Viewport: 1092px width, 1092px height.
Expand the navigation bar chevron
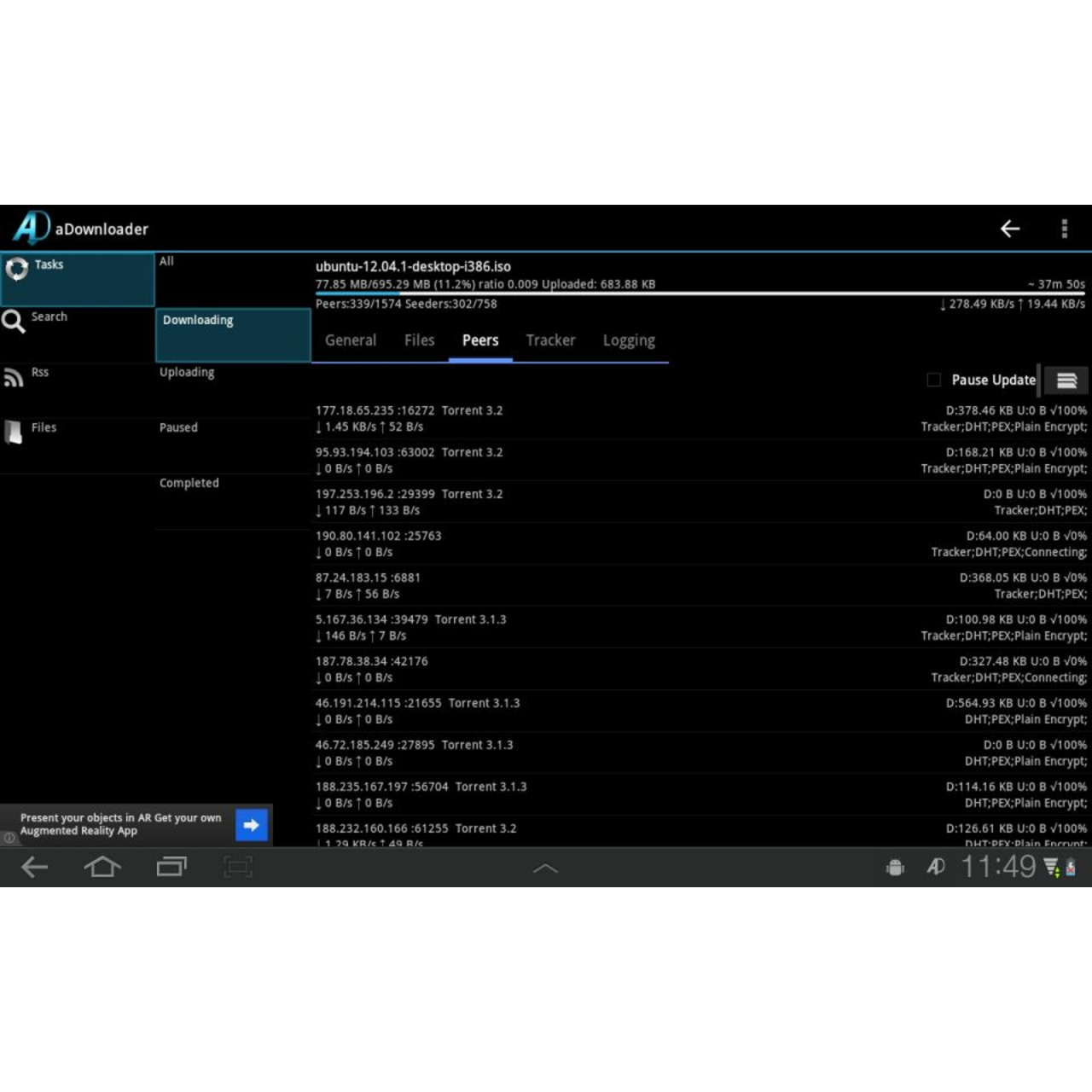click(x=545, y=867)
